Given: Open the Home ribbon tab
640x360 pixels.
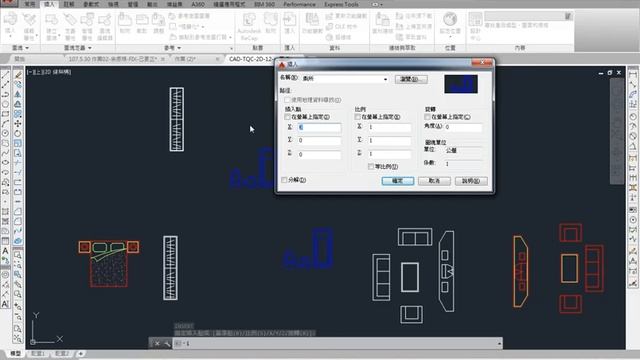Looking at the screenshot, I should coord(30,4).
